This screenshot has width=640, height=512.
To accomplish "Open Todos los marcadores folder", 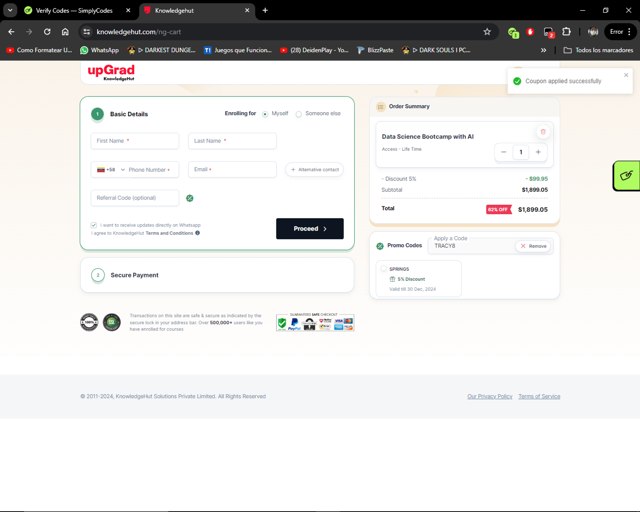I will tap(598, 50).
